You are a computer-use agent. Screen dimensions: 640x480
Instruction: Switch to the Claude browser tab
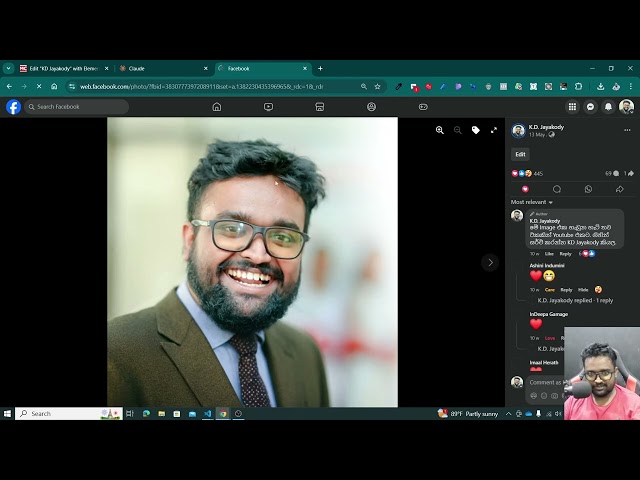(162, 69)
